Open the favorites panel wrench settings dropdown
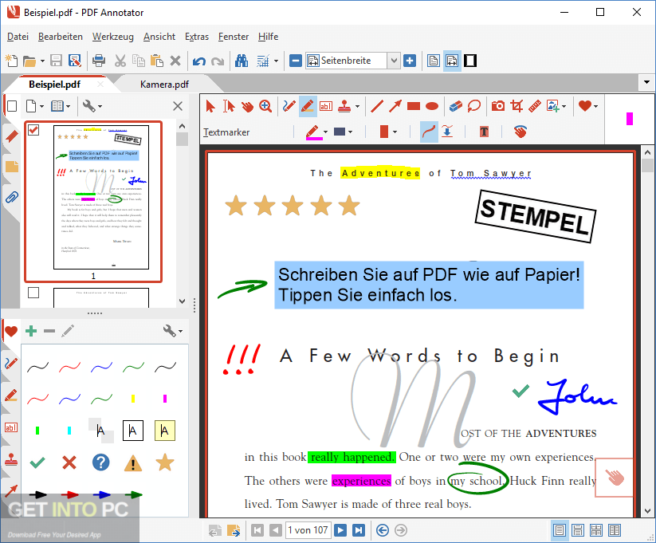Screen dimensions: 656x543 (x=172, y=331)
